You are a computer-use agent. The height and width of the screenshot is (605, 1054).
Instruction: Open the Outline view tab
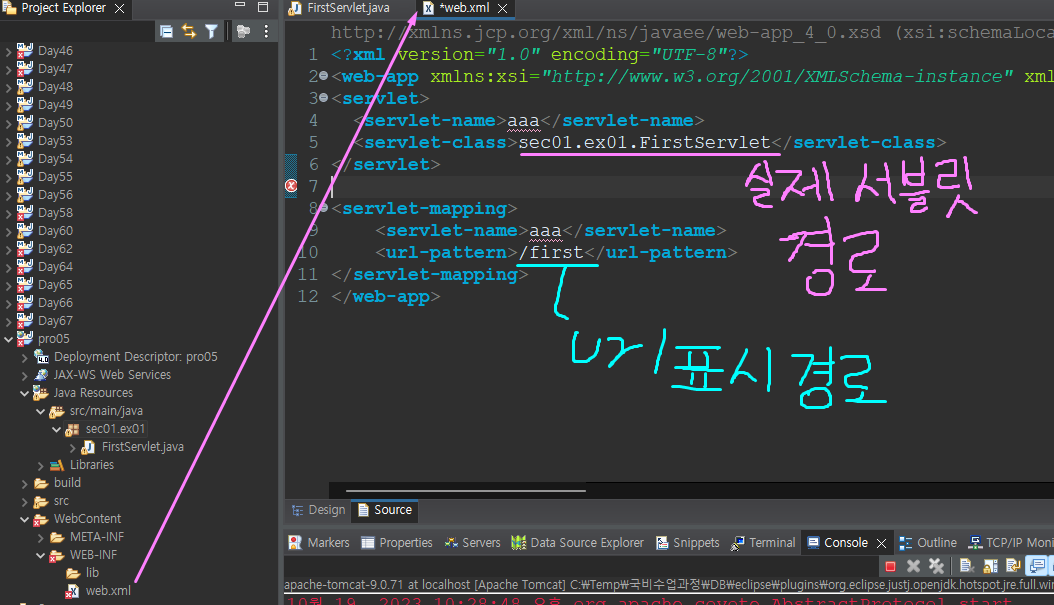[928, 542]
